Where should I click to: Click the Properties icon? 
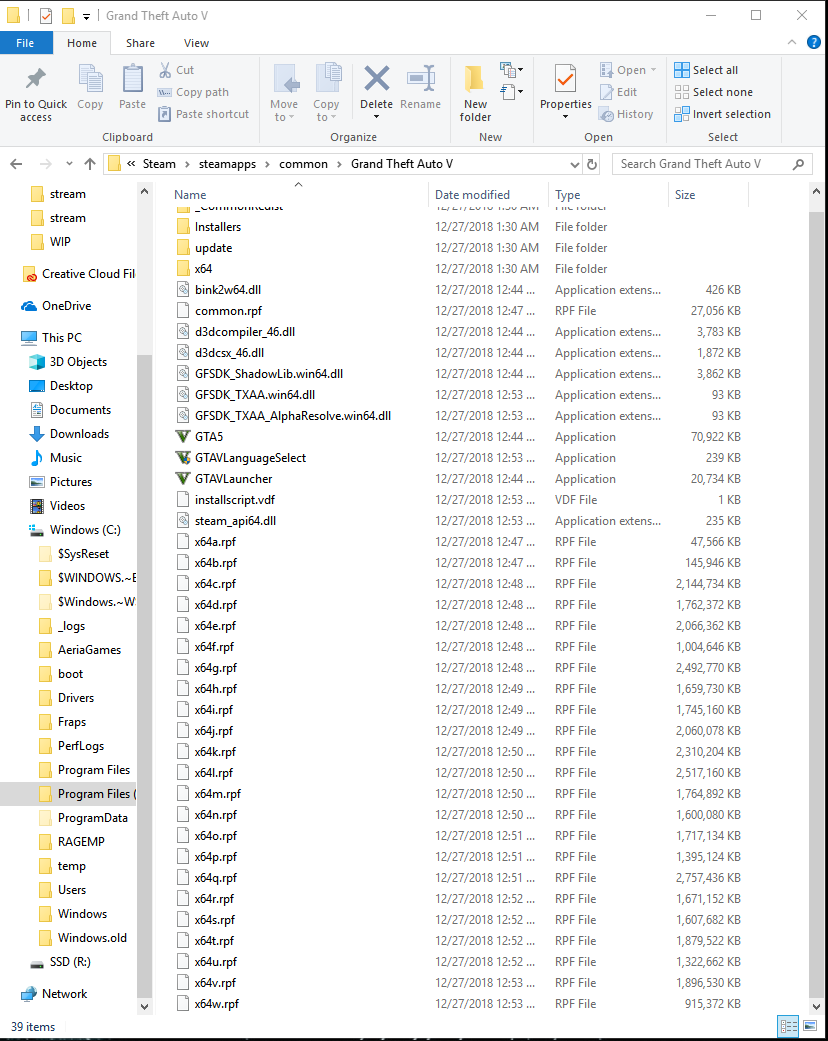coord(565,78)
